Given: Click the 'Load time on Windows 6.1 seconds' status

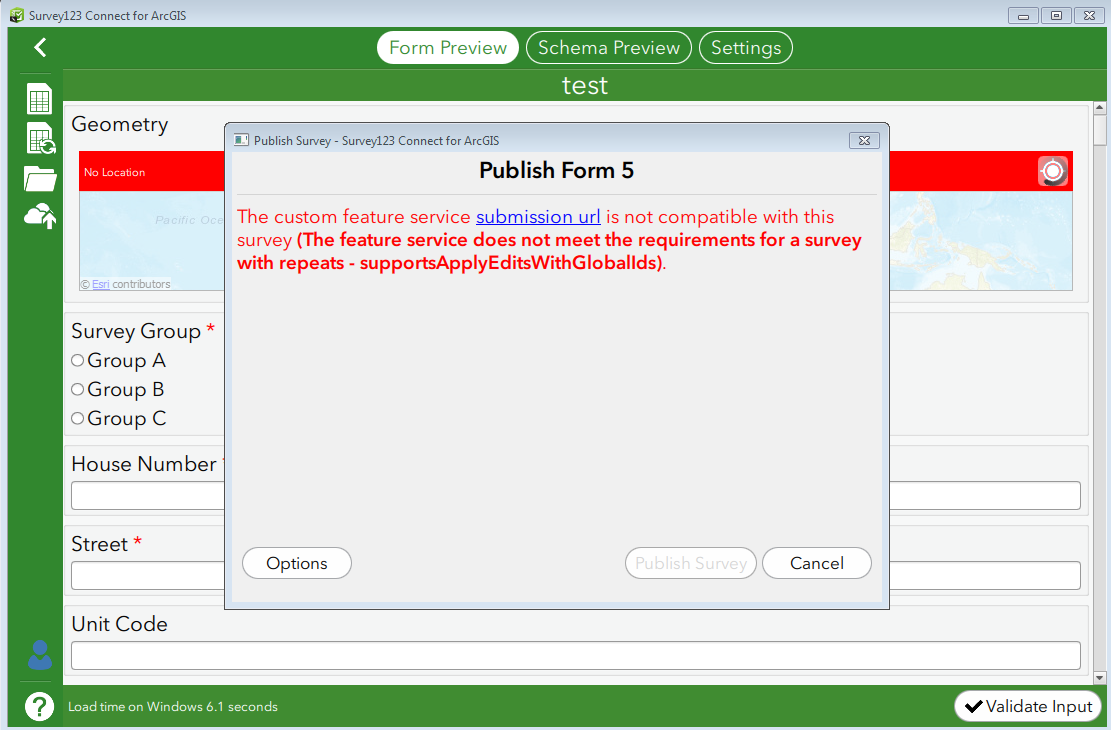Looking at the screenshot, I should click(173, 707).
